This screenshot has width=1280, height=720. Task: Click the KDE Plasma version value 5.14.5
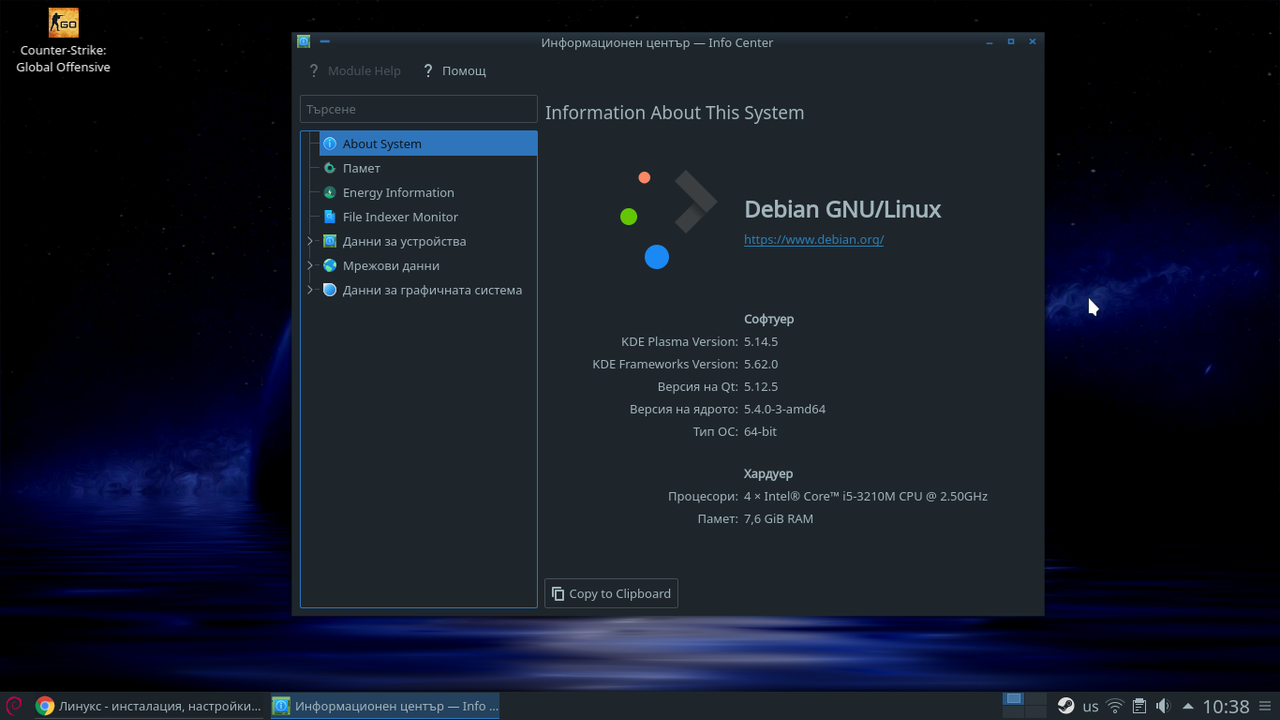[761, 342]
